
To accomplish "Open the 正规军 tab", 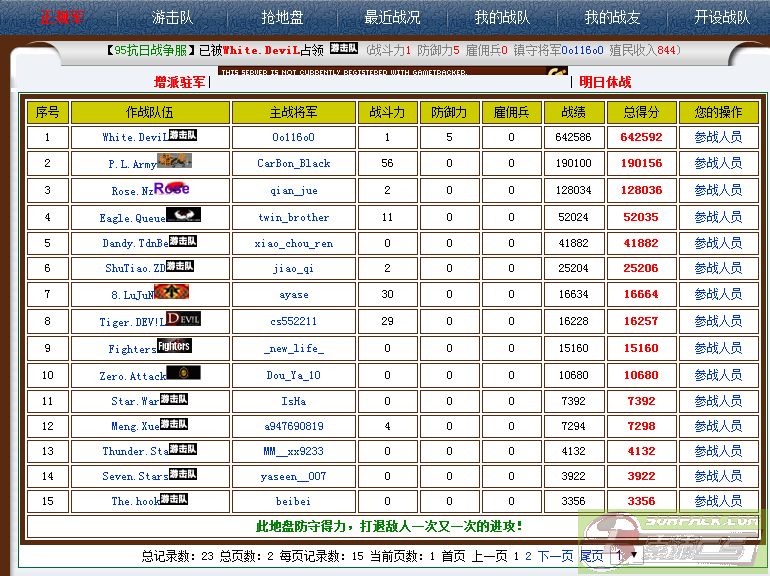I will click(x=62, y=17).
